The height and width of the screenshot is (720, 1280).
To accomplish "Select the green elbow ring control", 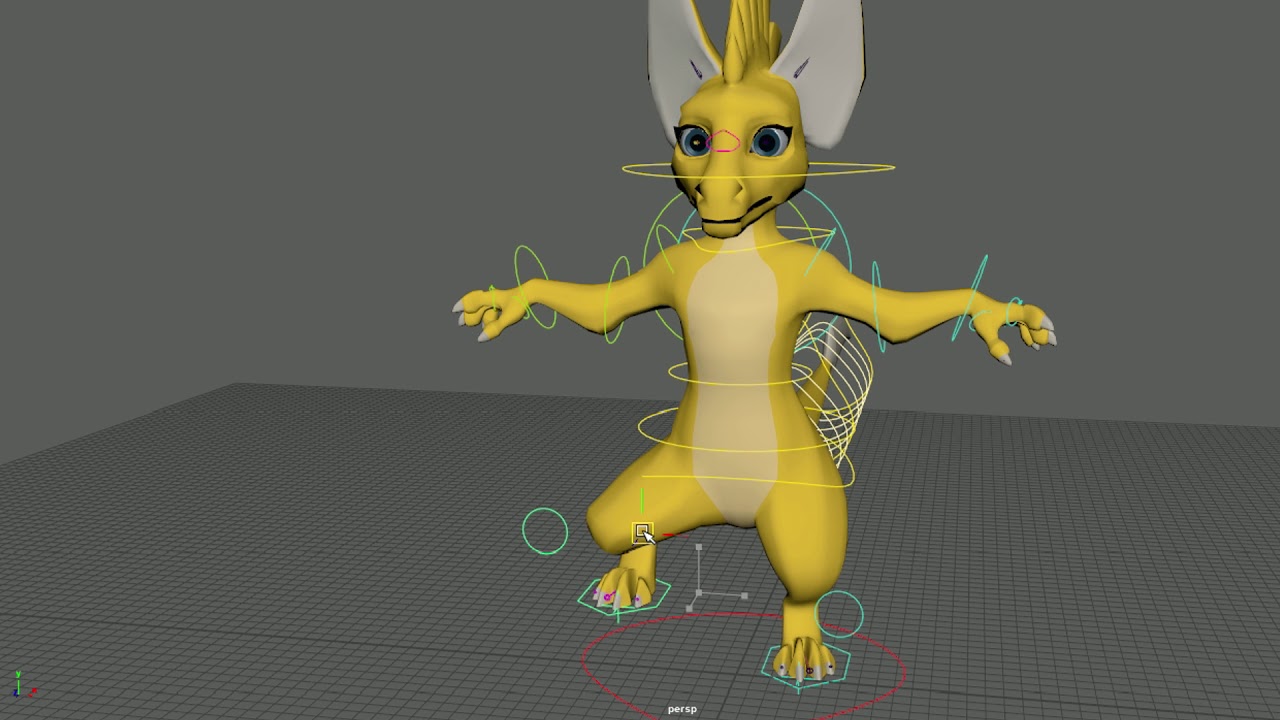I will (617, 300).
